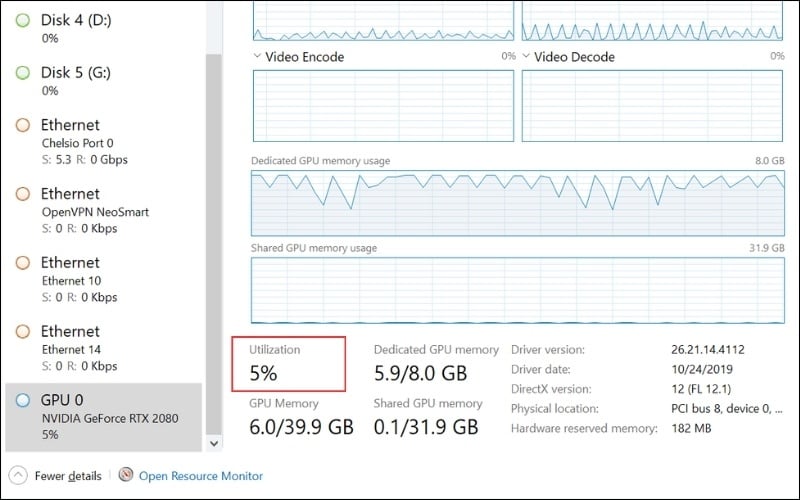
Task: Click the Utilization 5% value
Action: coord(263,373)
